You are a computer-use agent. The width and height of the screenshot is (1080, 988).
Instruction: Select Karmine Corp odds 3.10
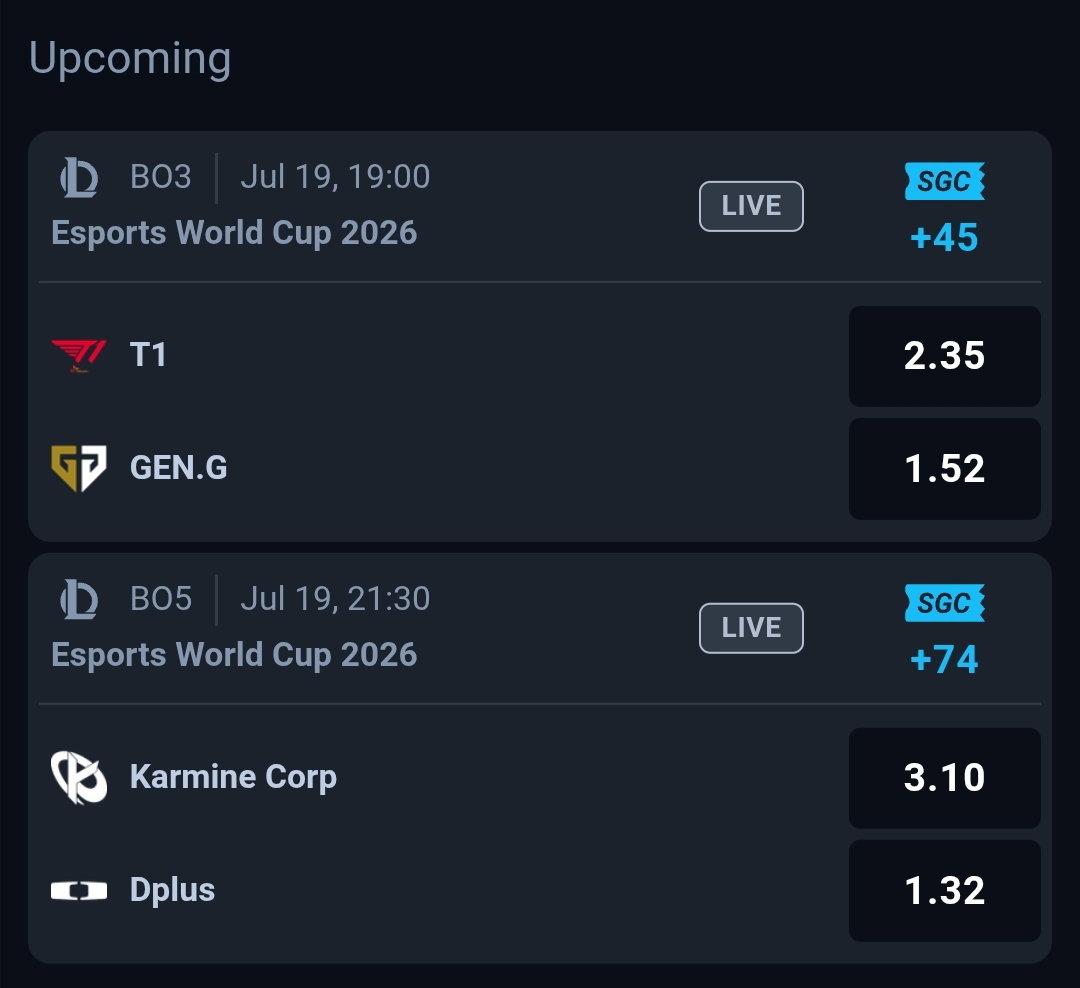pyautogui.click(x=944, y=778)
